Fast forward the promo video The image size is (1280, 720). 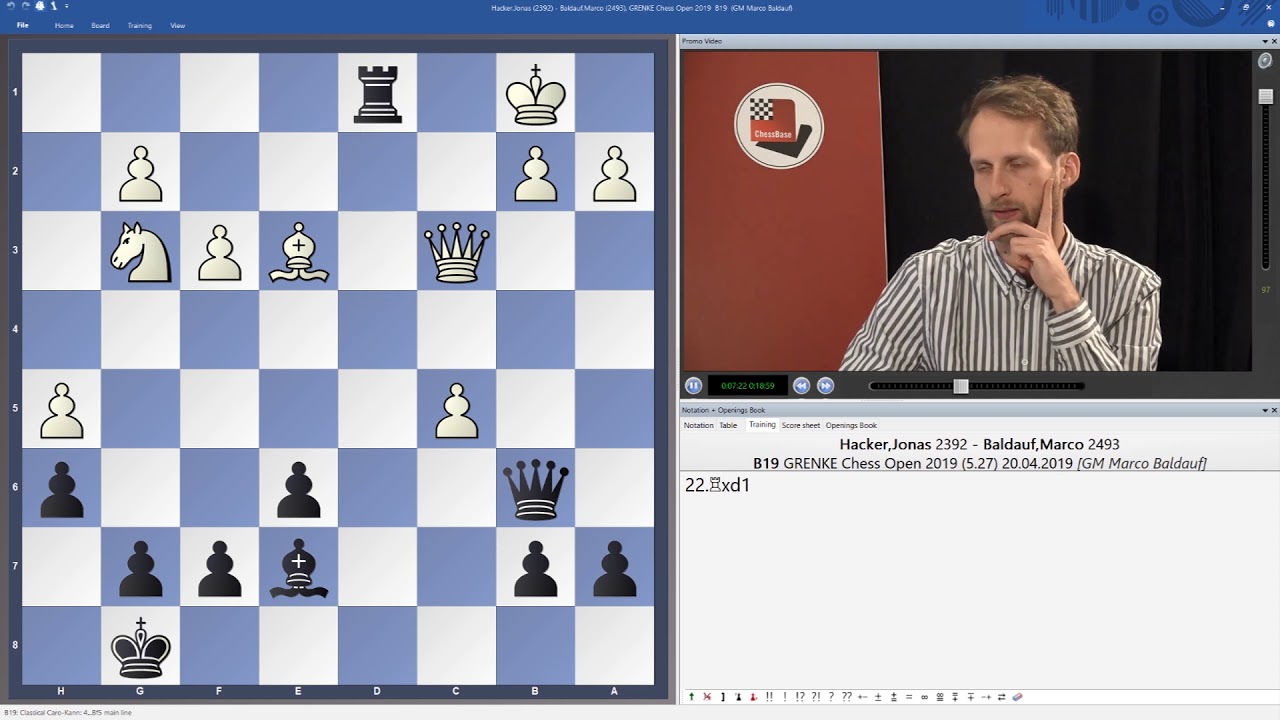pyautogui.click(x=825, y=385)
